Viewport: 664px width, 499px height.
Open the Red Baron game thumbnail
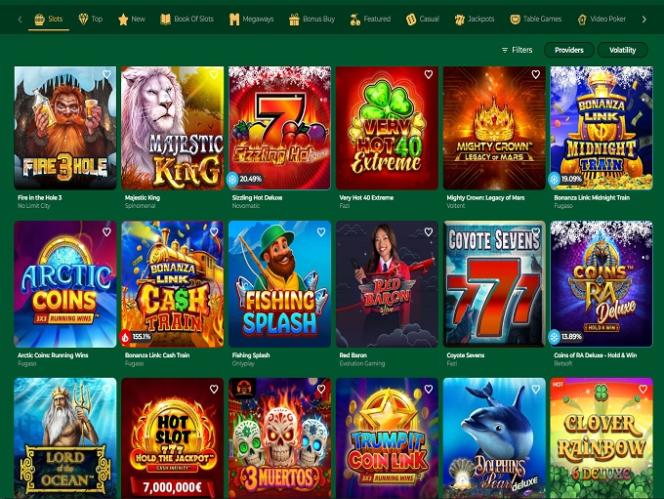tap(387, 284)
